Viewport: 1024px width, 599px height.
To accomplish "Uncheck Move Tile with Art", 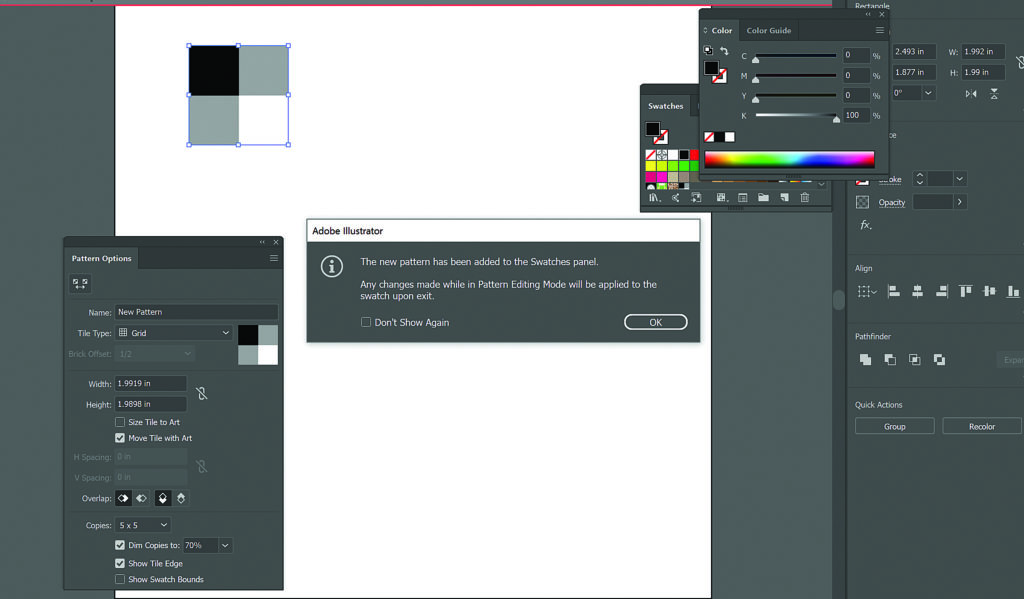I will 120,438.
